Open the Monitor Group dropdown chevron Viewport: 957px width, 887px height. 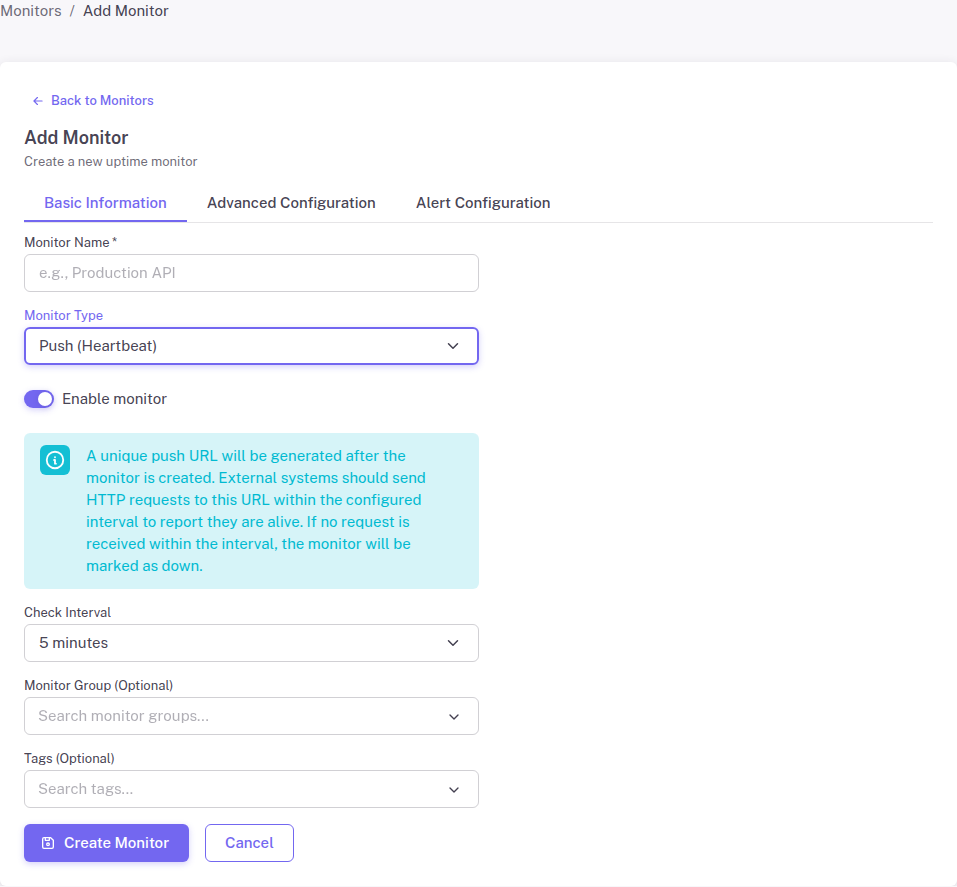click(453, 716)
